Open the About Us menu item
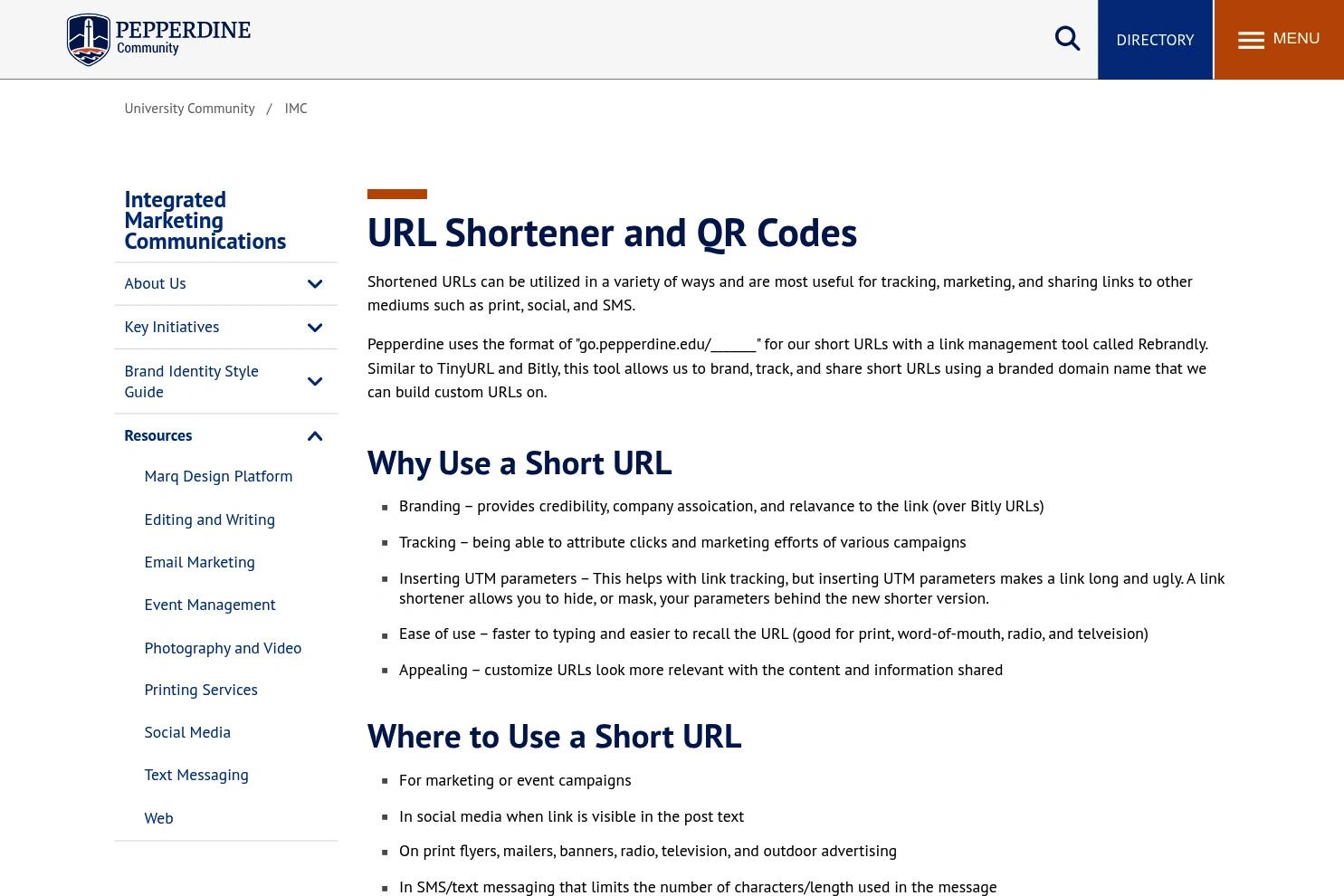The width and height of the screenshot is (1344, 896). point(155,283)
